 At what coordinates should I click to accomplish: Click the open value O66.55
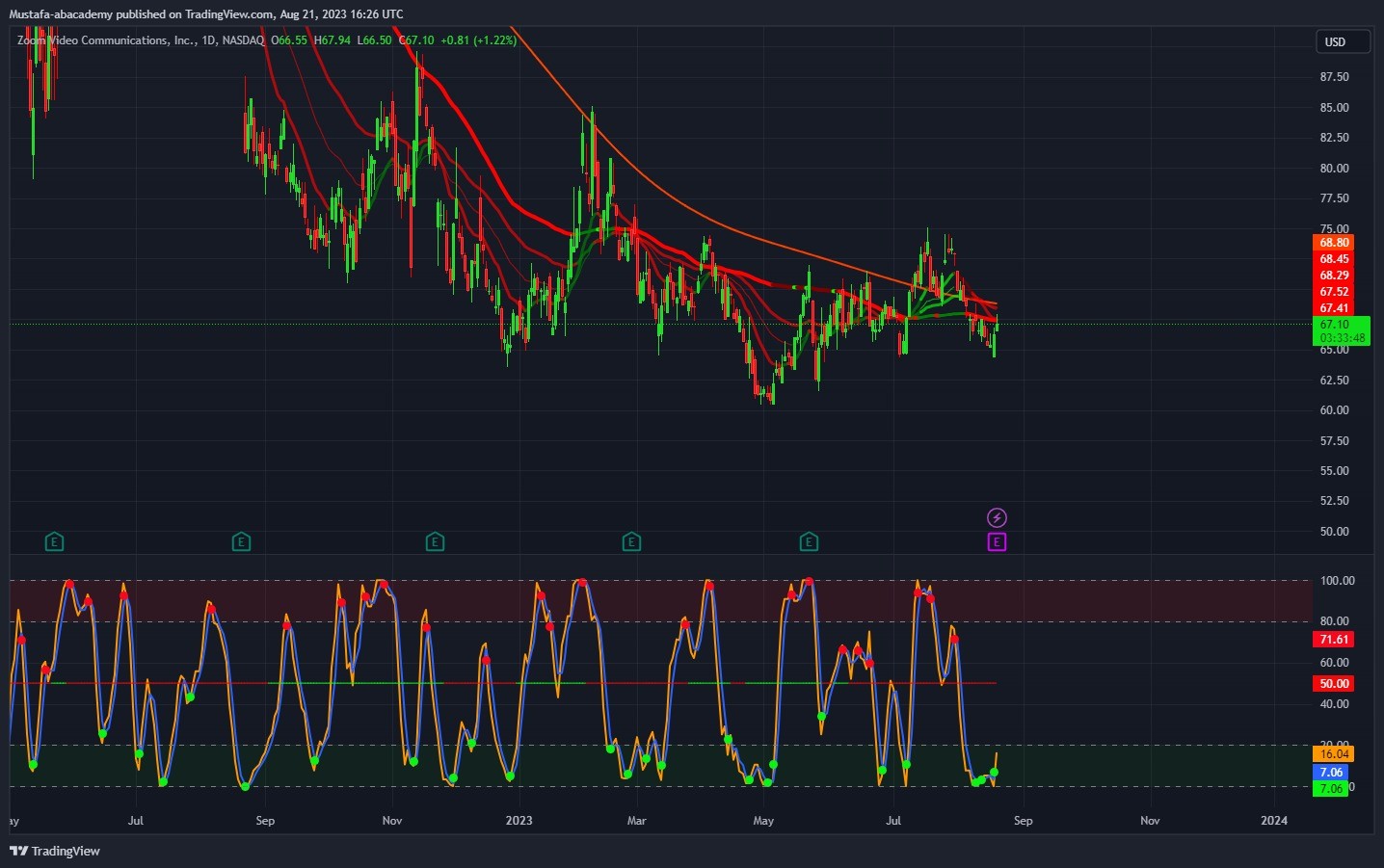[x=289, y=40]
